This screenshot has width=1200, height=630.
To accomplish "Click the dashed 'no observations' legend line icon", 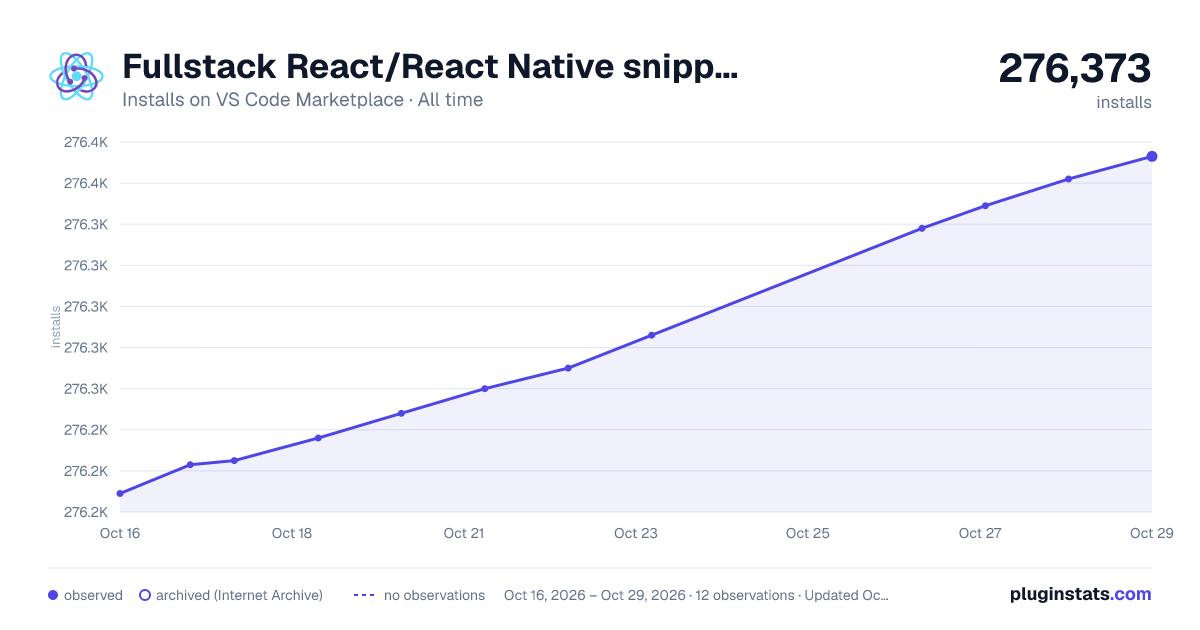I will click(364, 595).
